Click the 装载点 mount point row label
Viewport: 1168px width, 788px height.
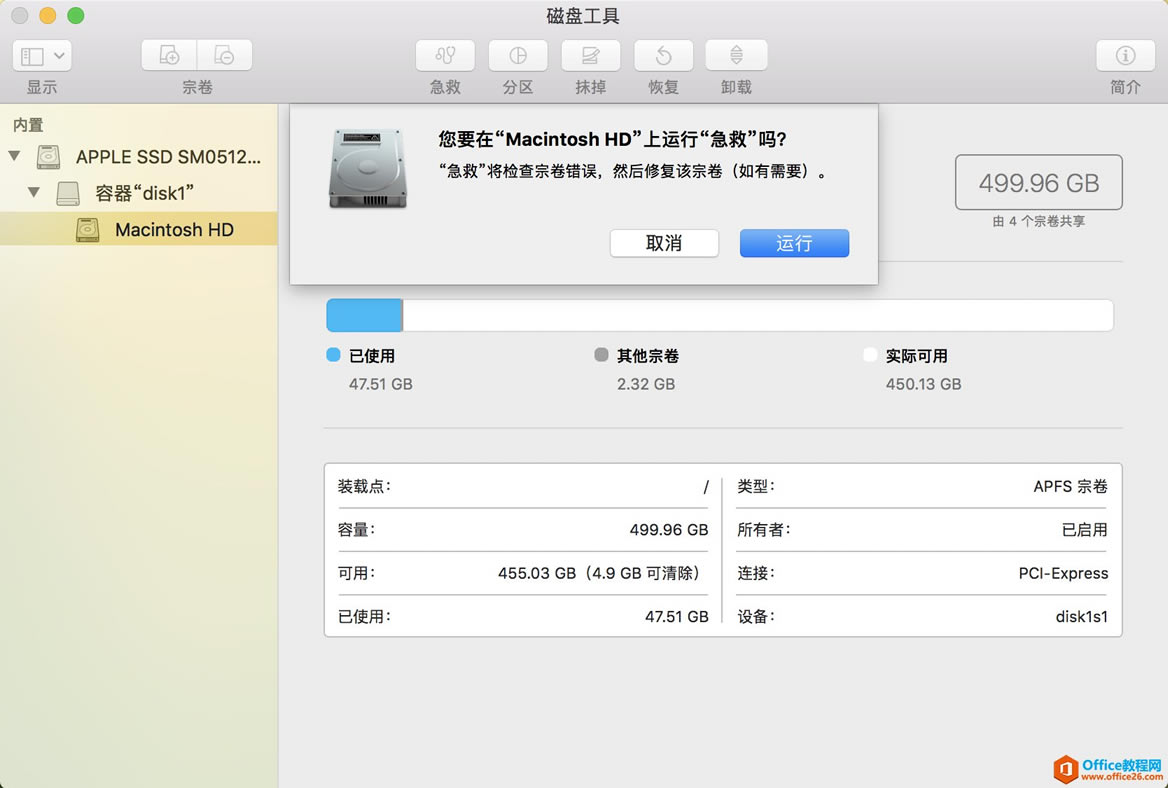pos(364,486)
